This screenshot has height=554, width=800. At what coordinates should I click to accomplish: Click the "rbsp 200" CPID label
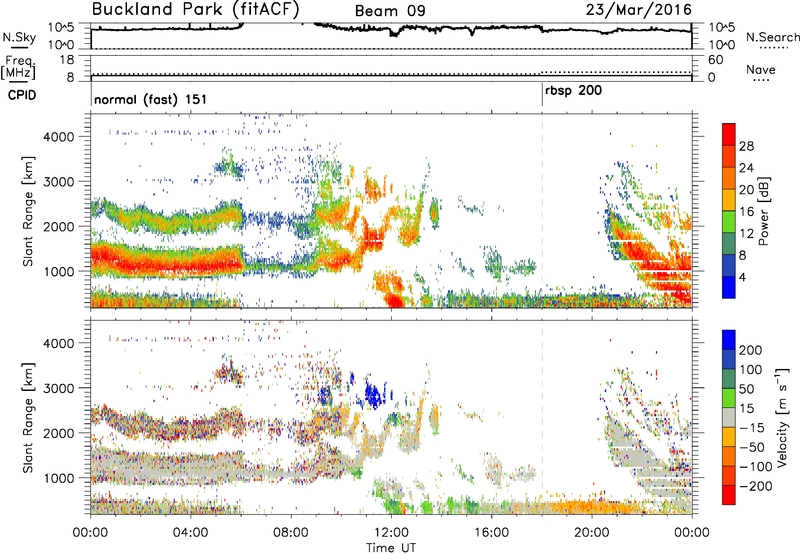pos(573,91)
